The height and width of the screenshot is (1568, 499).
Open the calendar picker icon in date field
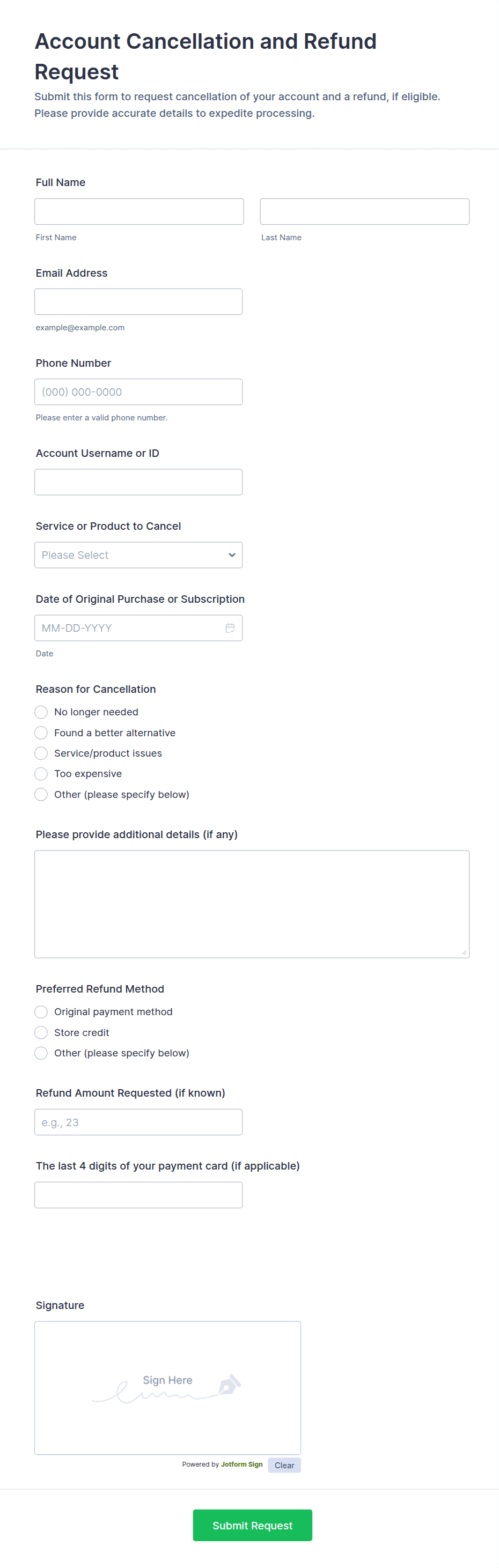coord(230,627)
